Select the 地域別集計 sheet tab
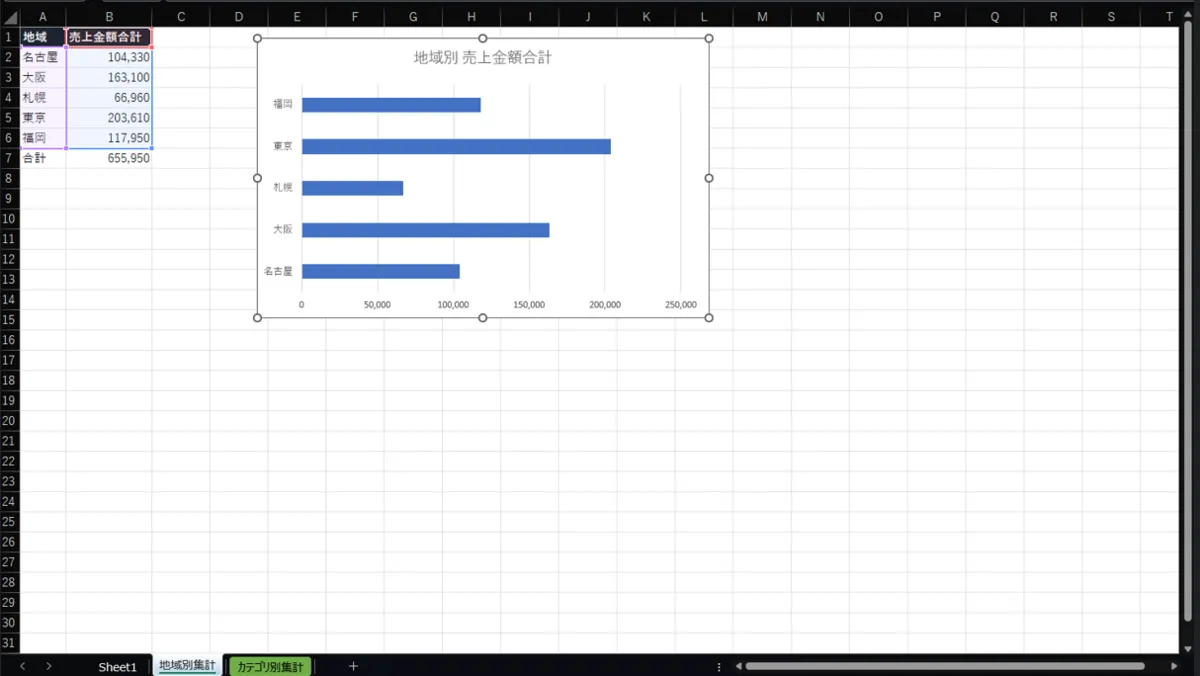The image size is (1200, 676). [x=187, y=666]
